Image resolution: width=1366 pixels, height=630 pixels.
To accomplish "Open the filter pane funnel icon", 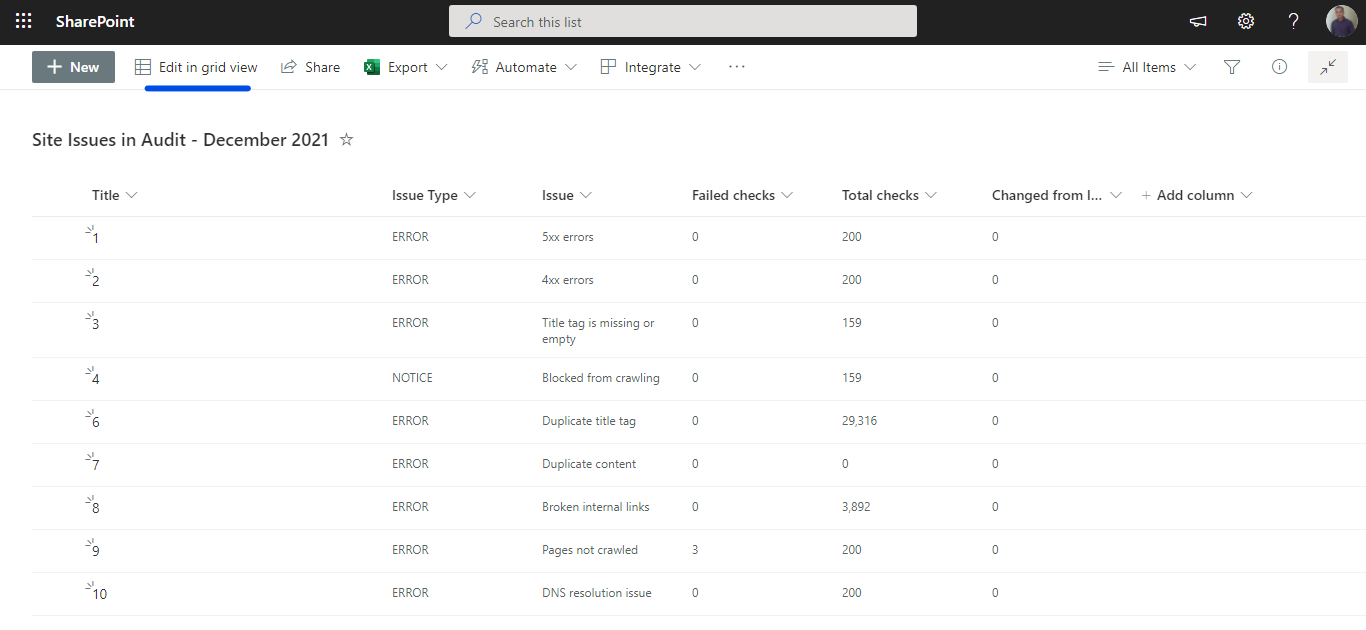I will [x=1232, y=67].
